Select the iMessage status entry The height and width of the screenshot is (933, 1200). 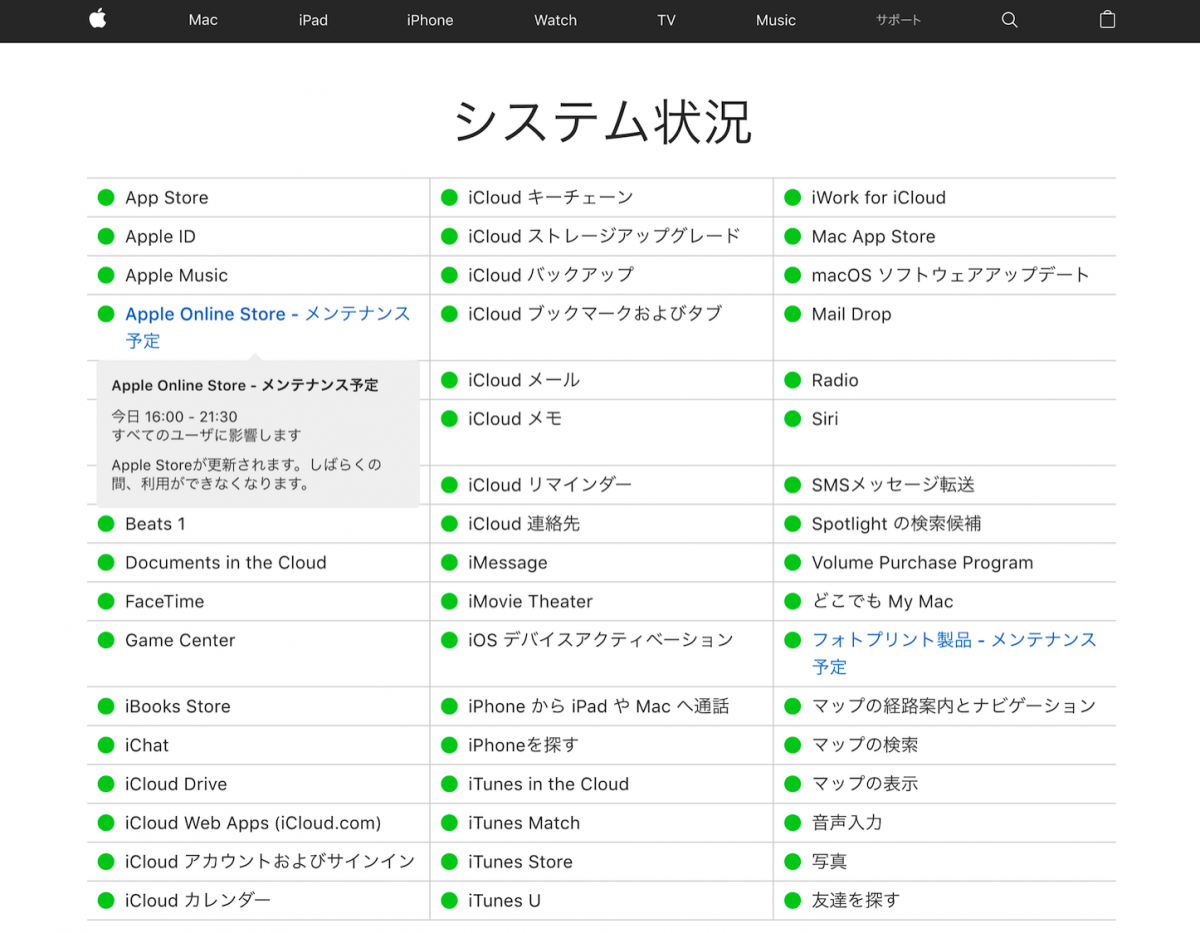coord(507,563)
